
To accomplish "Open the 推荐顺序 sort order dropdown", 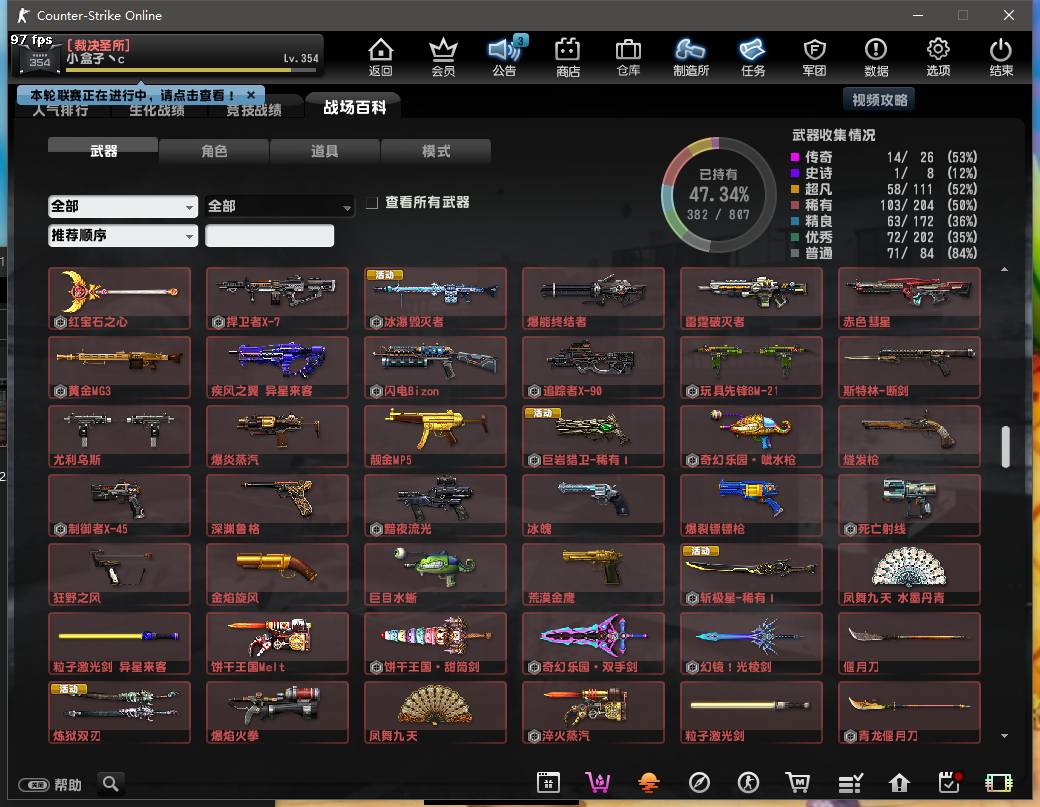I will (123, 235).
